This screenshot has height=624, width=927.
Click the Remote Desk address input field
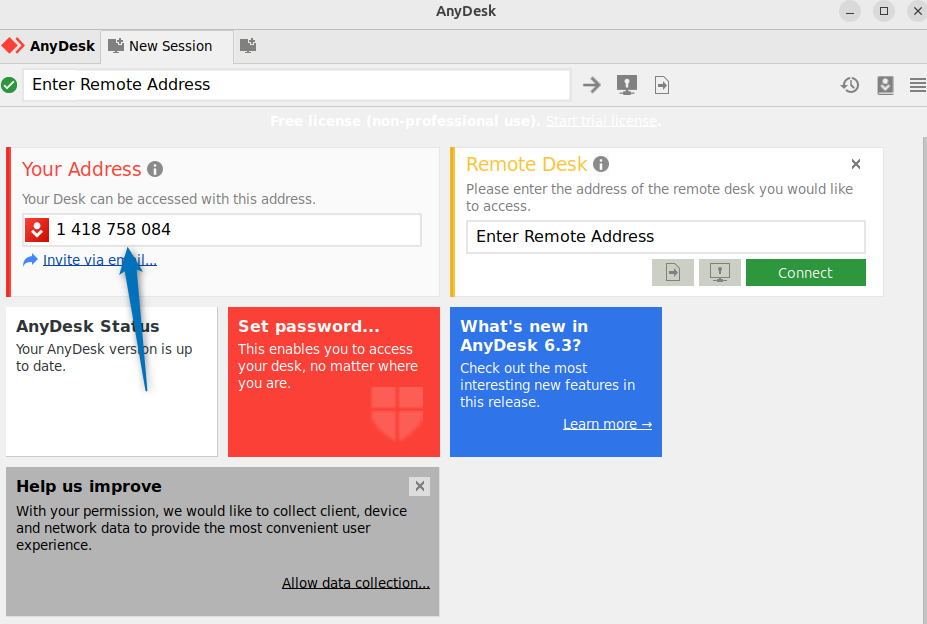665,237
